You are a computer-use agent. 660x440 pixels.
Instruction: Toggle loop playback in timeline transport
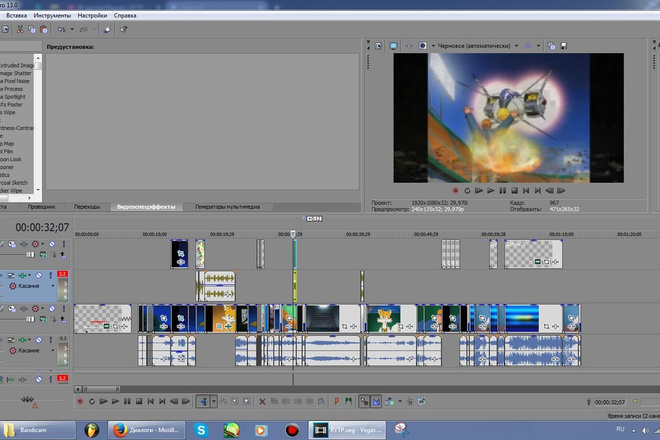tap(92, 402)
